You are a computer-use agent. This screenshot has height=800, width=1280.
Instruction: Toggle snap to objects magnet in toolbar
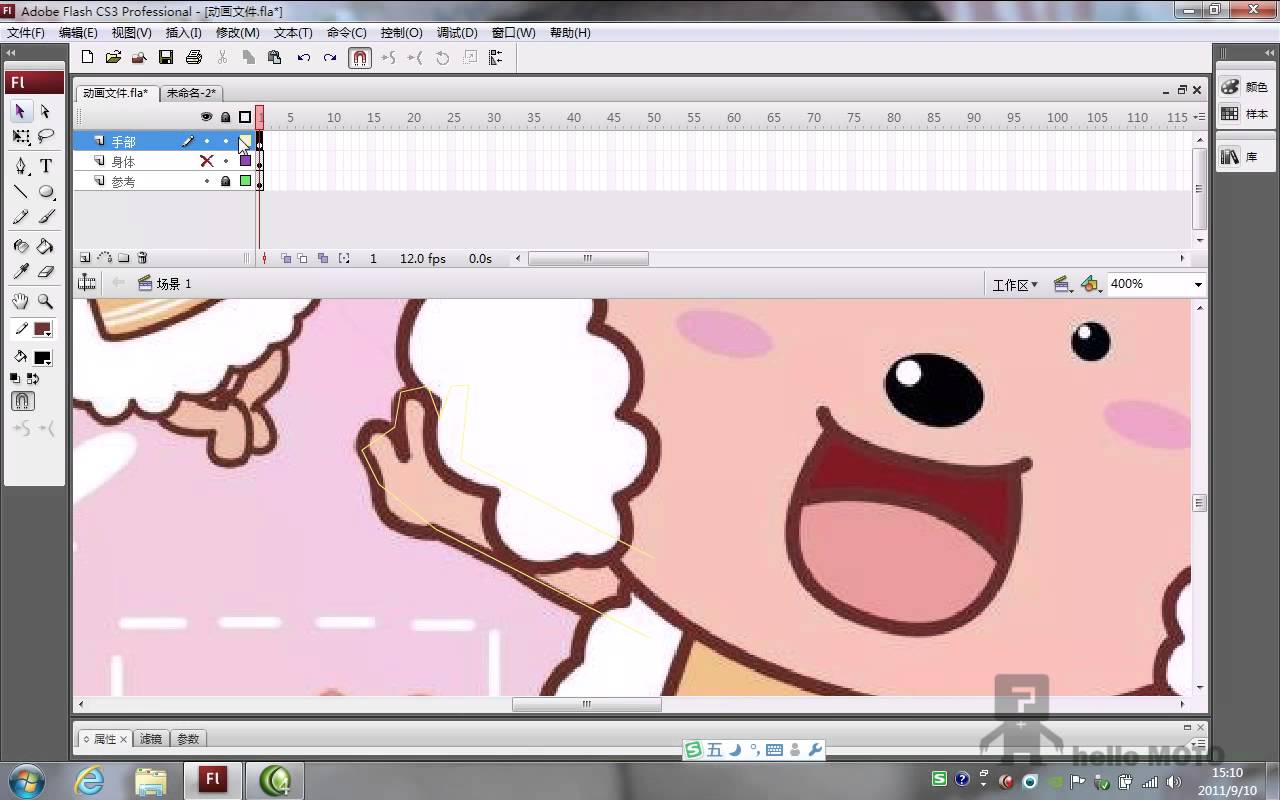pyautogui.click(x=360, y=58)
